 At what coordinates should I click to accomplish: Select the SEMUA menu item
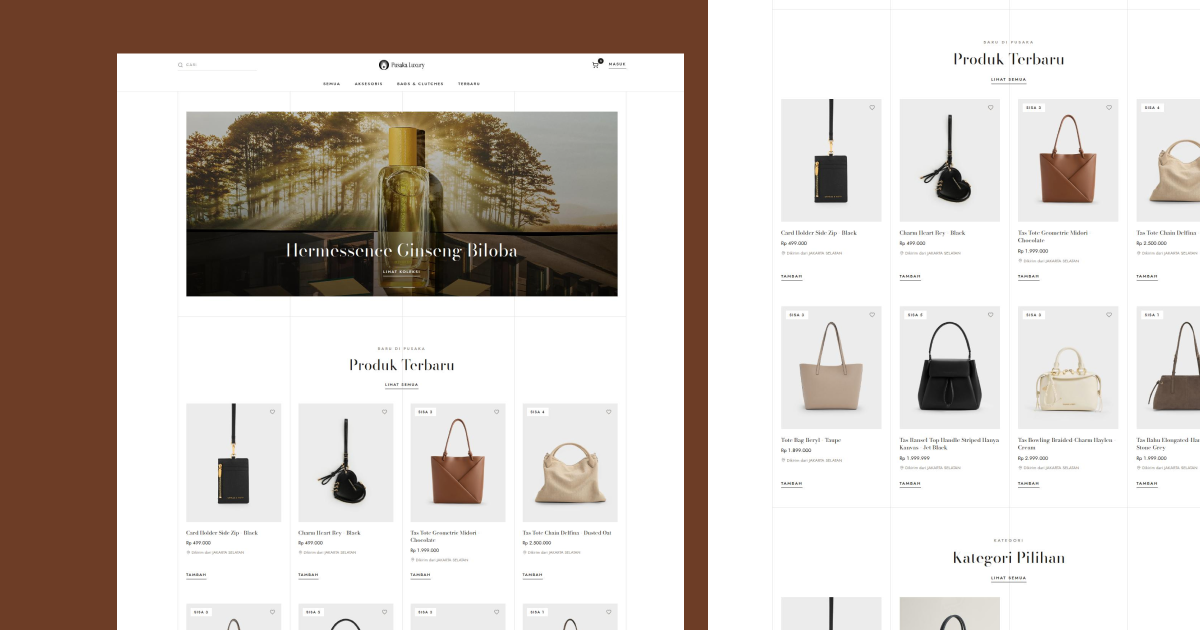point(331,84)
